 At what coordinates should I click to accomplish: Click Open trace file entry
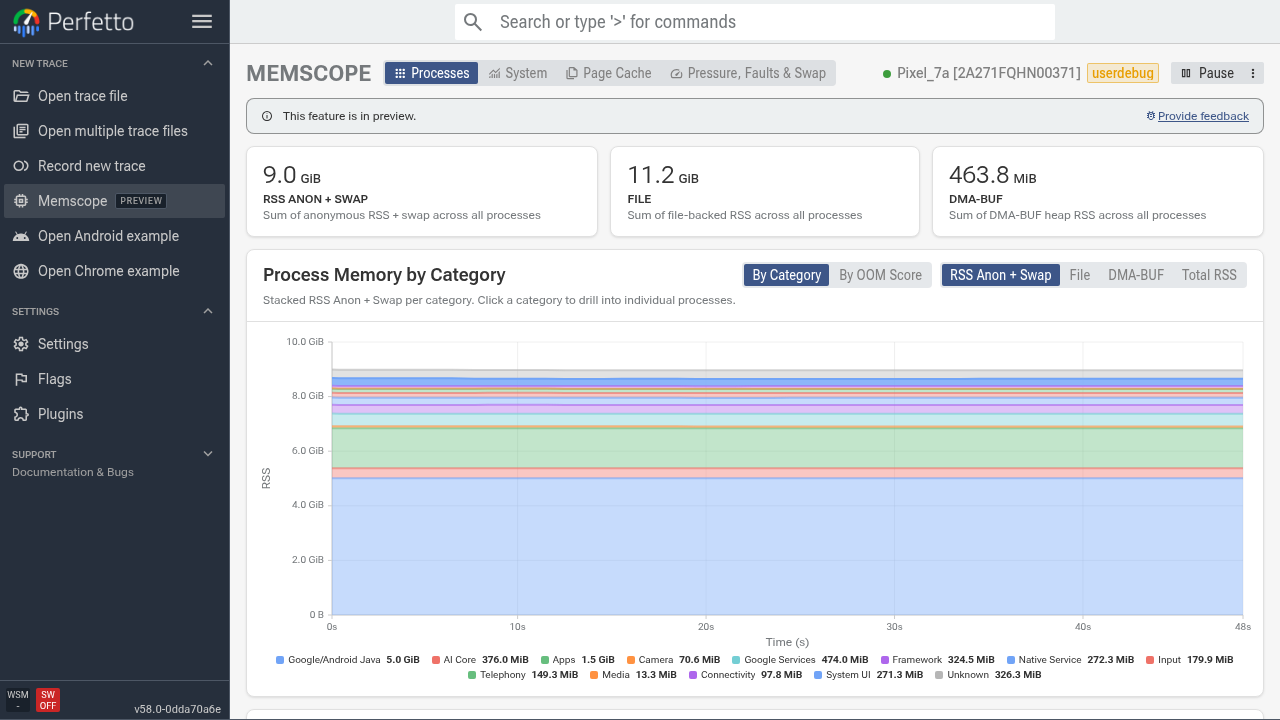[x=115, y=96]
